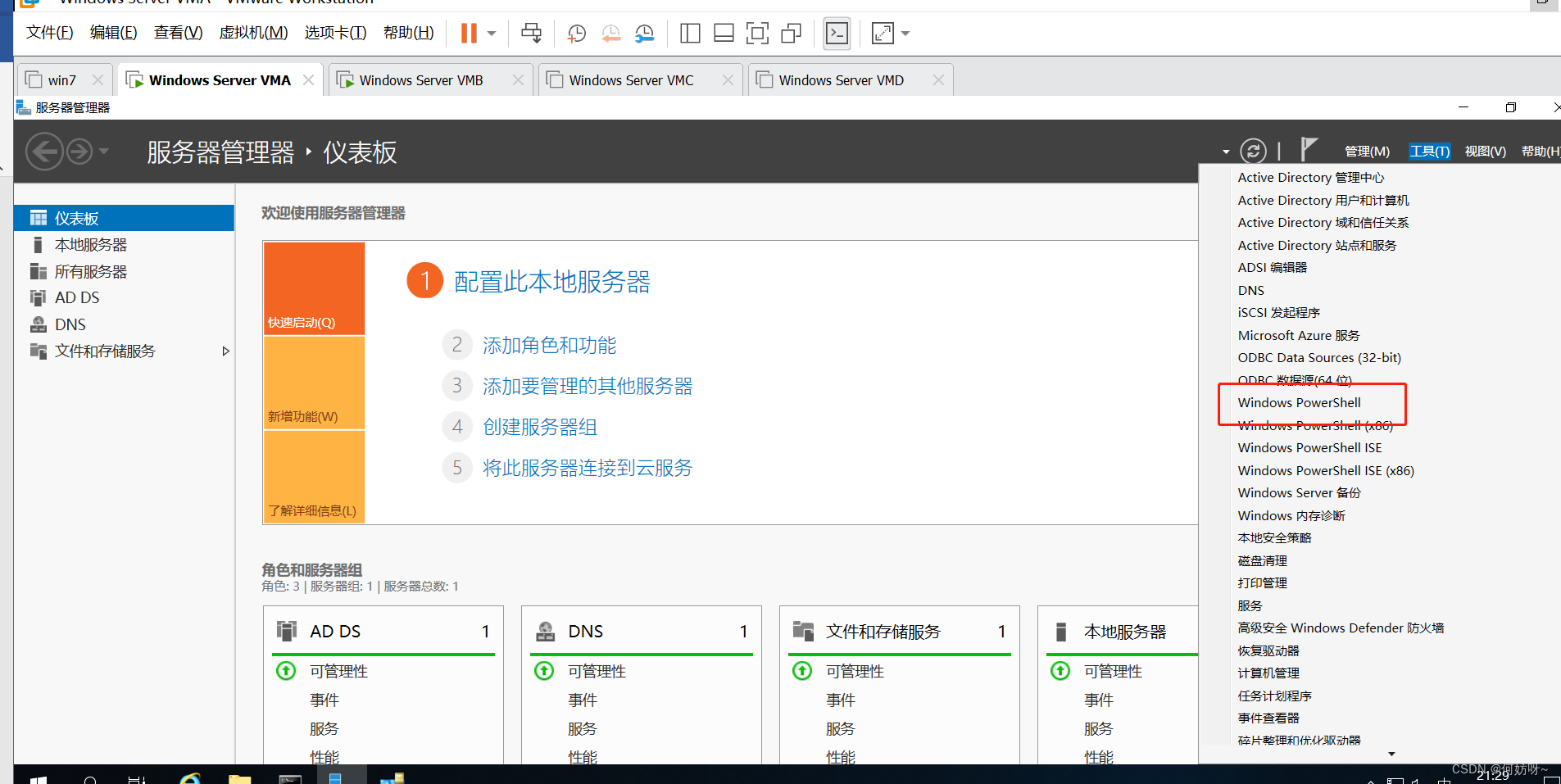Click the VMware pause virtual machine icon
Screen dimensions: 1561x784
coord(468,34)
